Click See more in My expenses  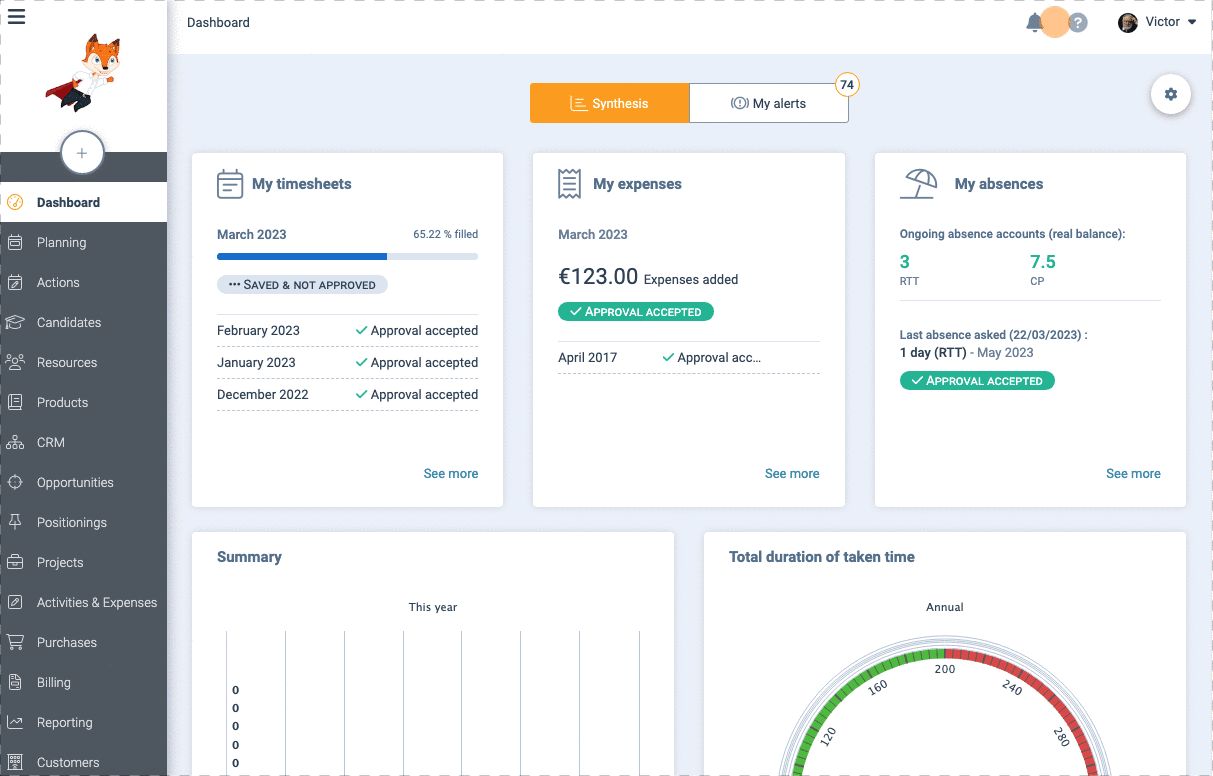tap(792, 474)
